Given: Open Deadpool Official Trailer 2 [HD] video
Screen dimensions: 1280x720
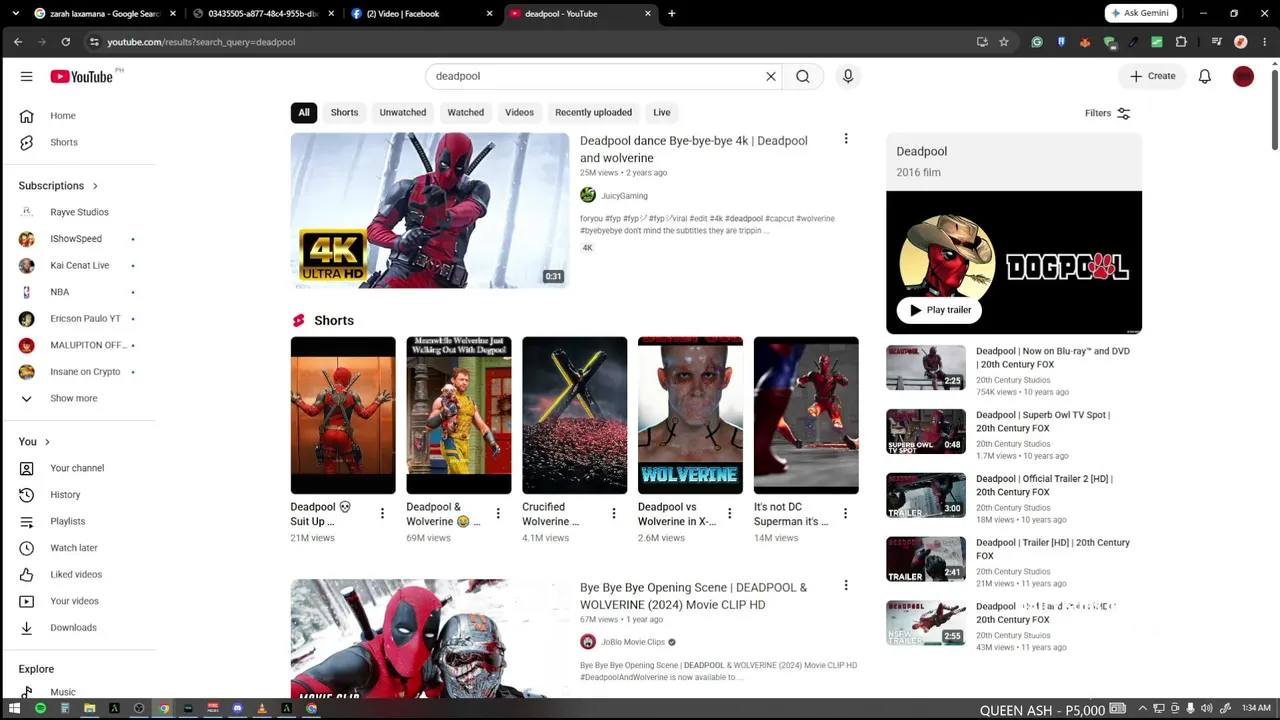Looking at the screenshot, I should coord(1044,485).
